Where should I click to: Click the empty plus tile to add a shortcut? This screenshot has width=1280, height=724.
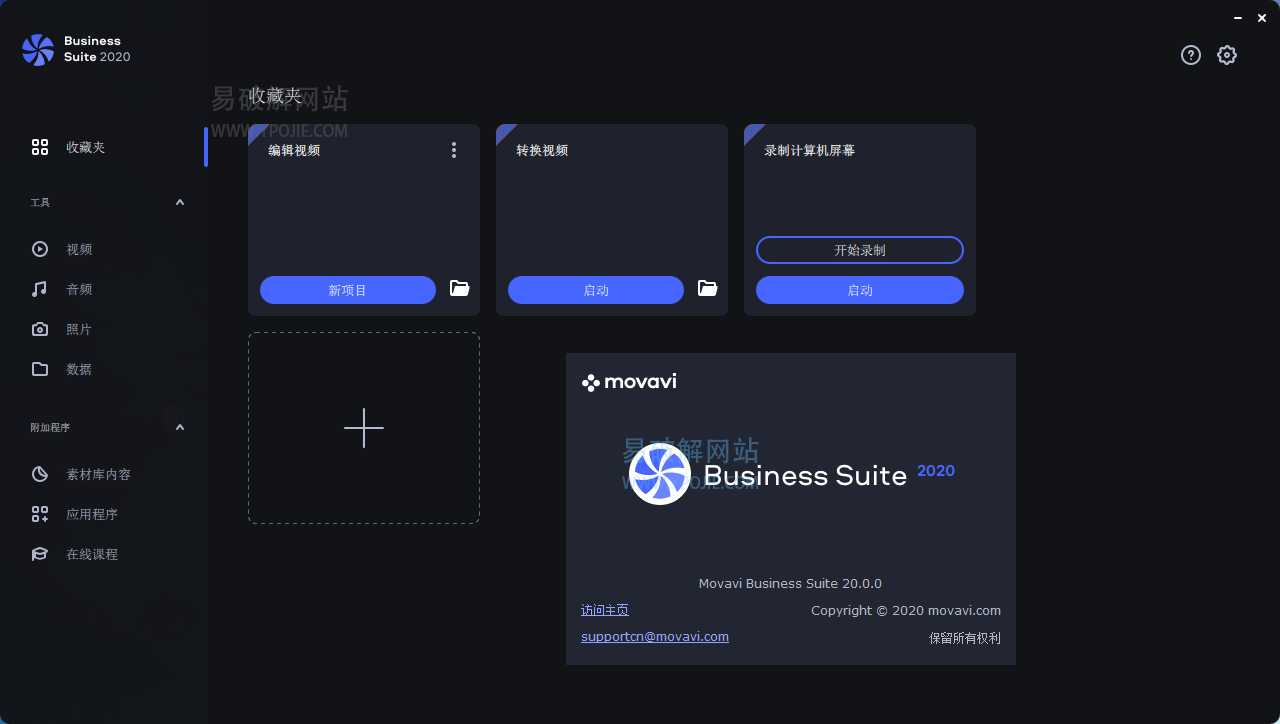363,428
